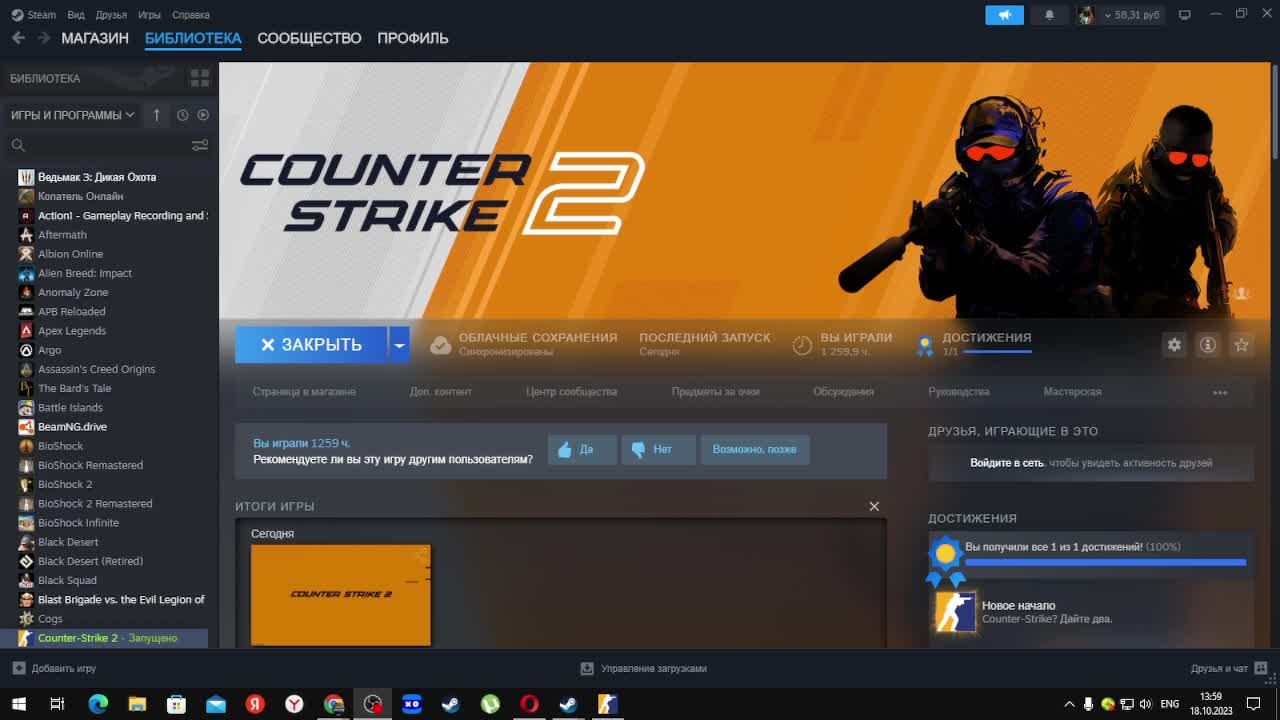Open ДОСТИЖЕНИЯ in the game header
Screen dimensions: 1280x720
(986, 338)
